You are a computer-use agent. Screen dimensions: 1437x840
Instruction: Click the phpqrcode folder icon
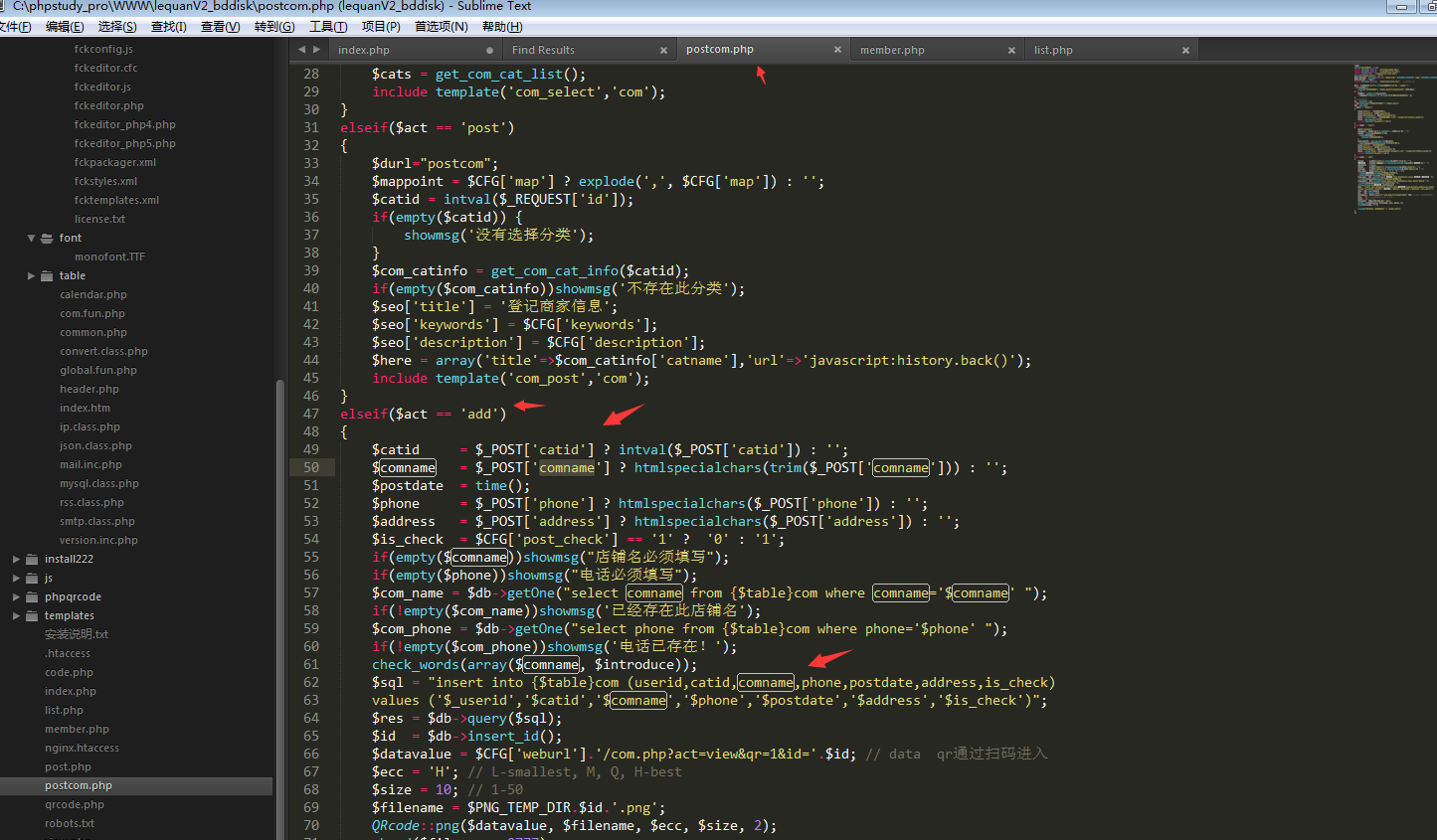pyautogui.click(x=33, y=597)
